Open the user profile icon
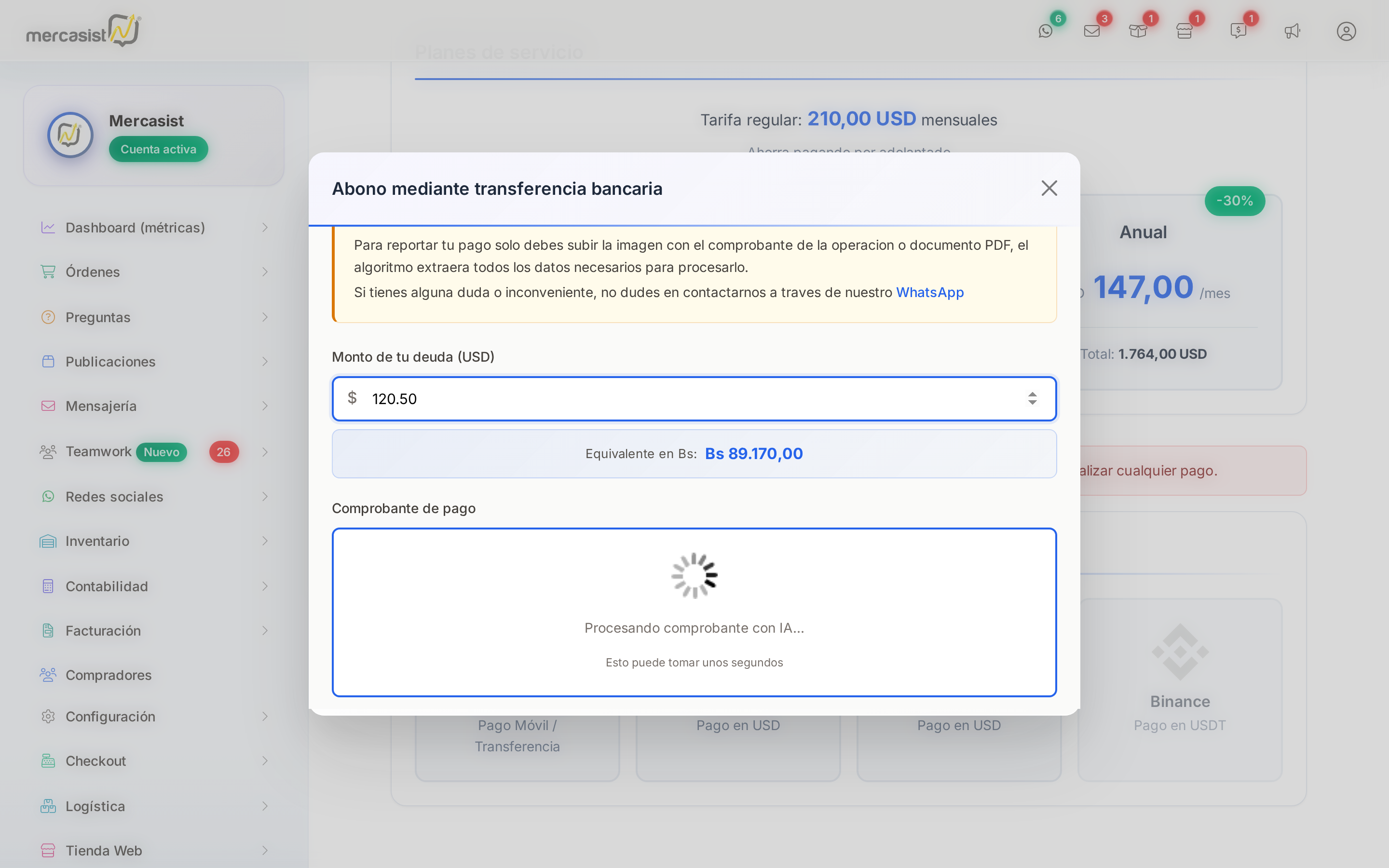1389x868 pixels. (x=1346, y=31)
